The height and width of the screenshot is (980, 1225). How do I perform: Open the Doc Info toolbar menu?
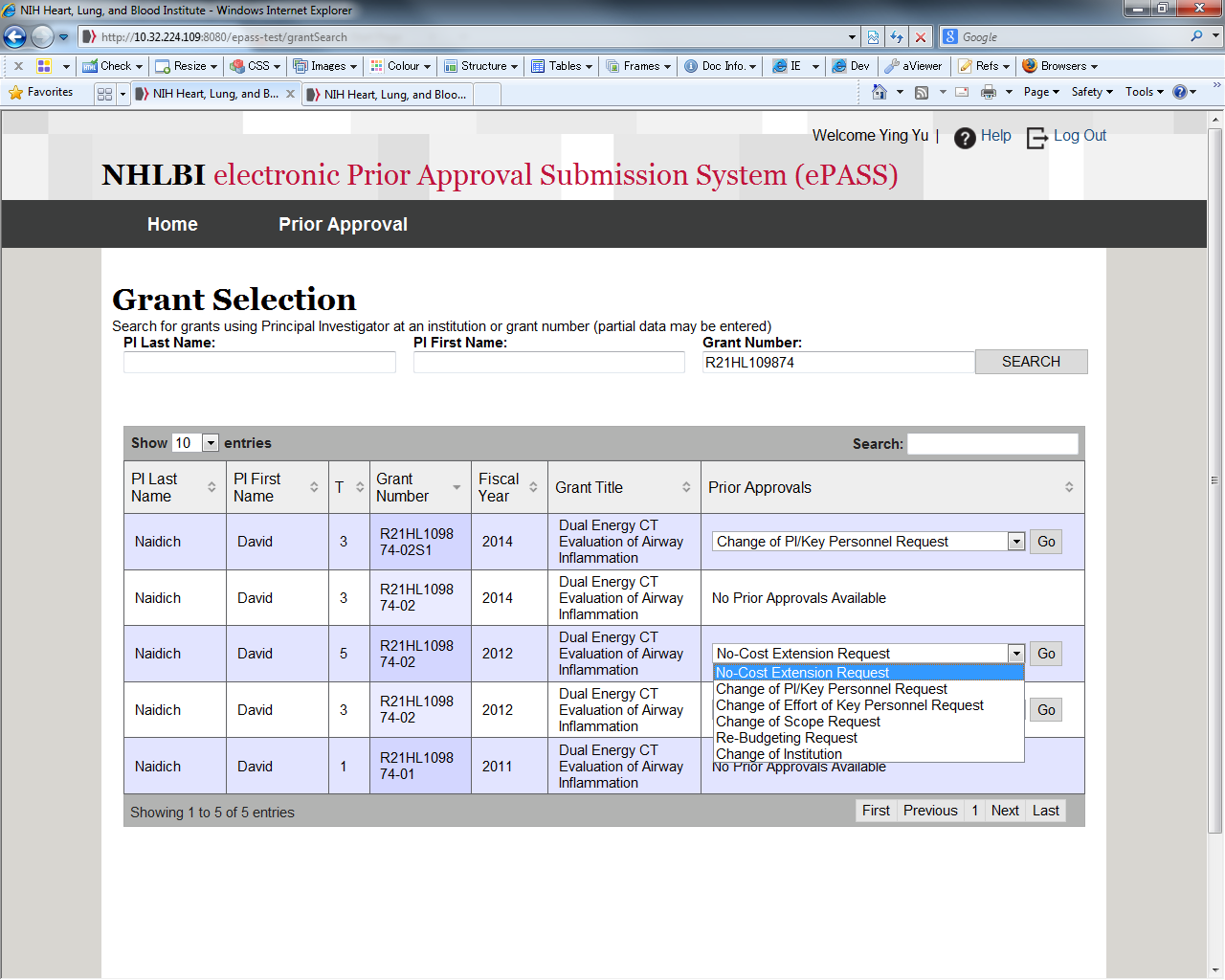tap(720, 66)
